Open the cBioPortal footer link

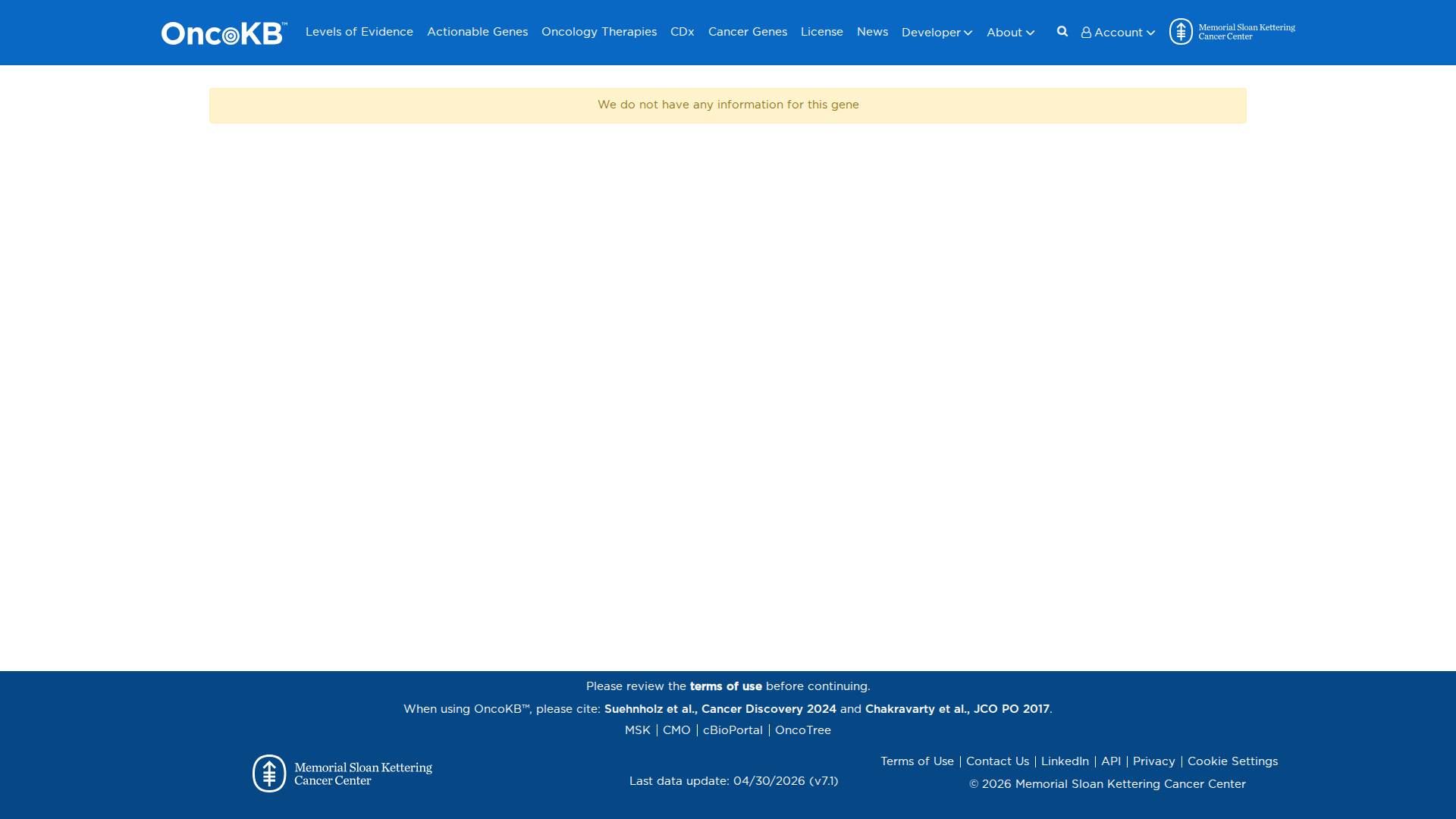[733, 730]
